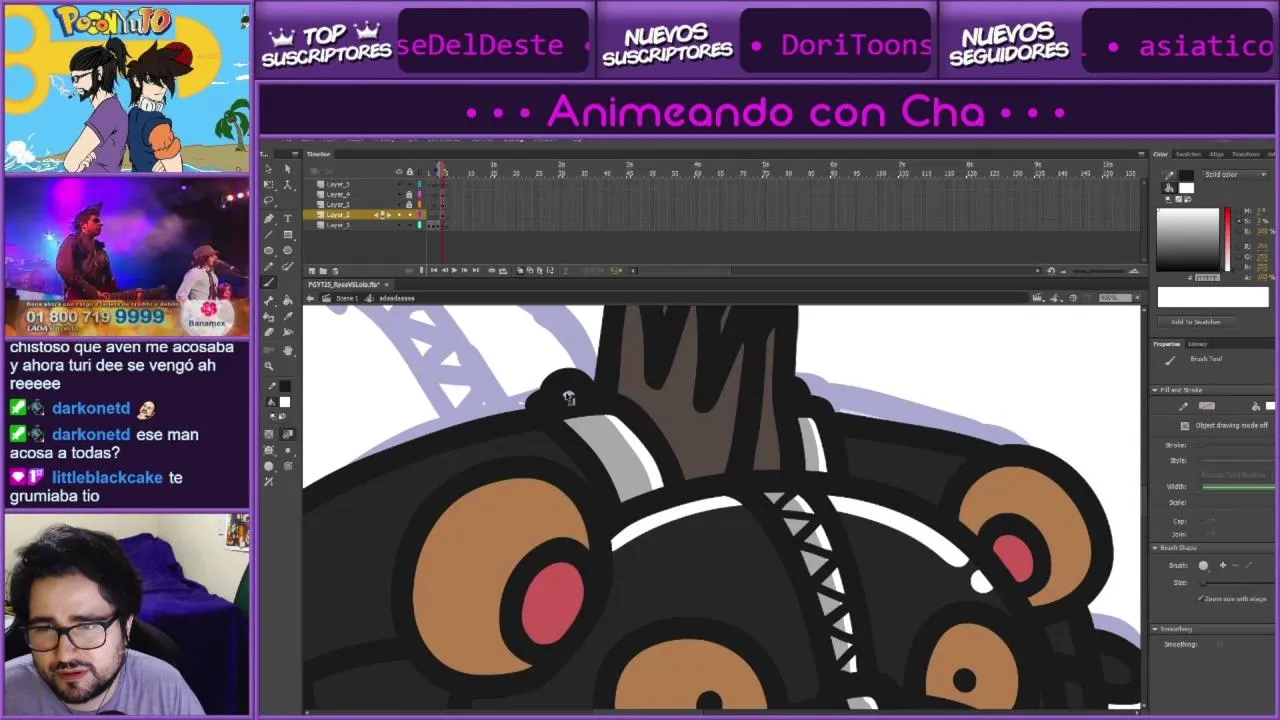Toggle lock on Layer_3
The image size is (1280, 720).
(409, 204)
